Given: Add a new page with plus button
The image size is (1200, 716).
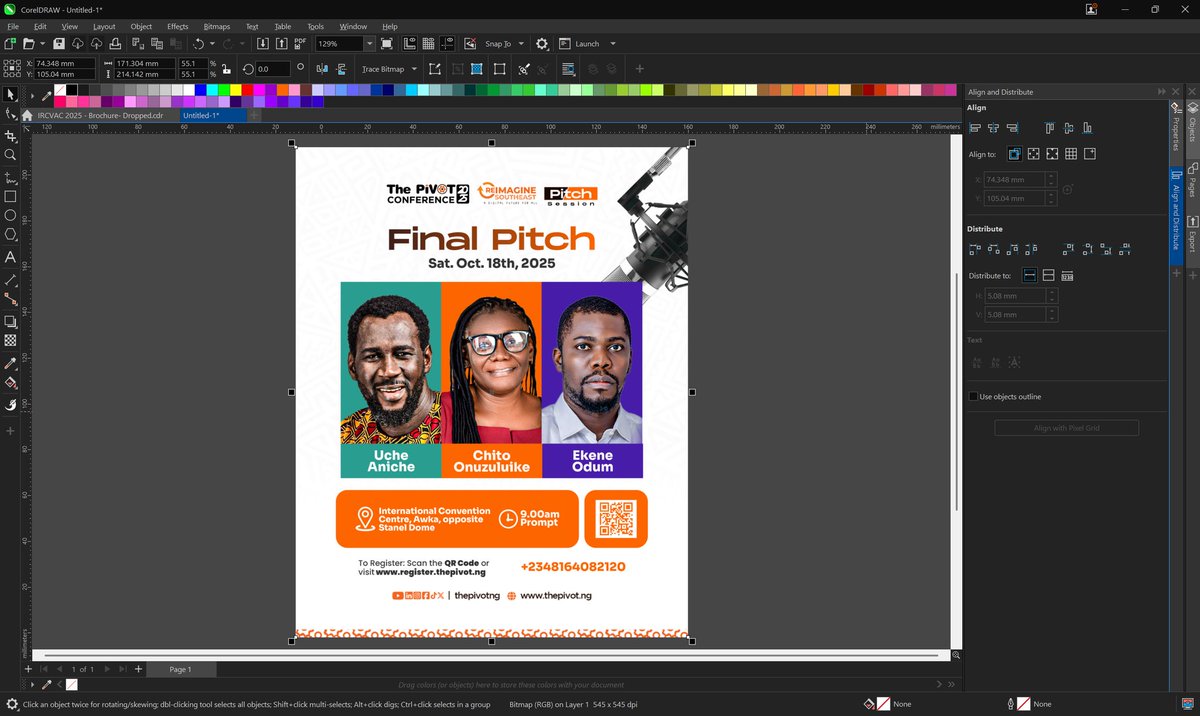Looking at the screenshot, I should [138, 669].
